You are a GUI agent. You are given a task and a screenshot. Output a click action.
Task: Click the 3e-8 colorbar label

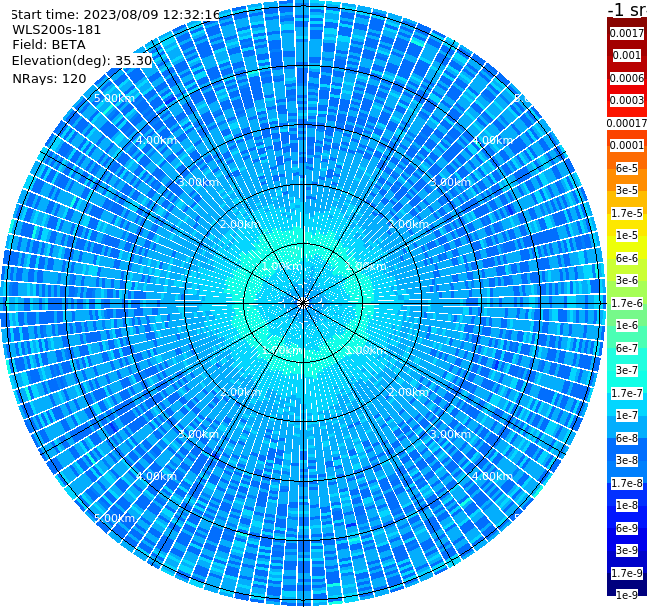(x=627, y=460)
